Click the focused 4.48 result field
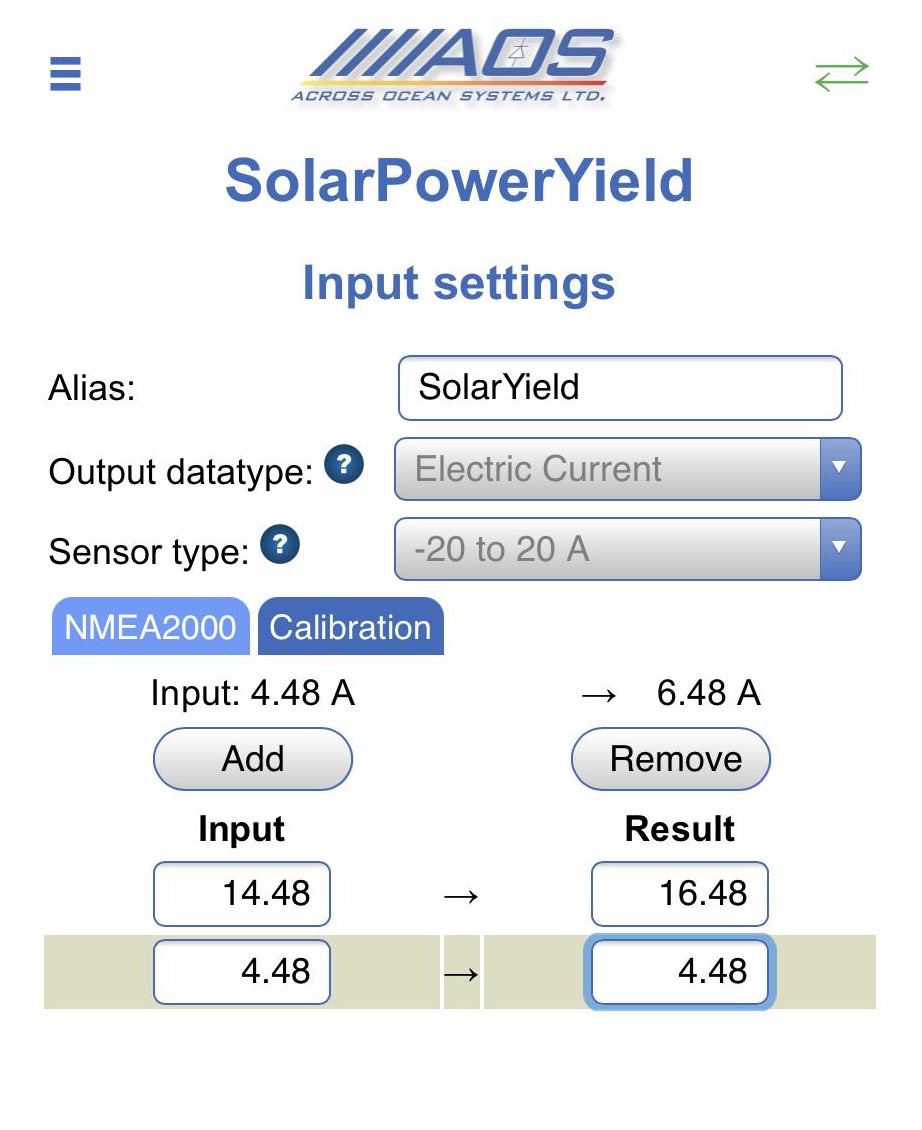The height and width of the screenshot is (1130, 922). (x=680, y=971)
